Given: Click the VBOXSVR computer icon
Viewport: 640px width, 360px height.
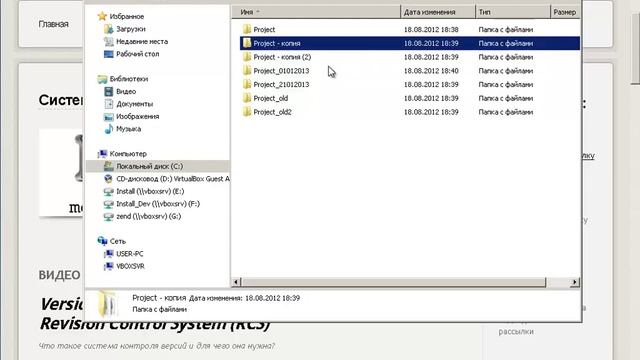Looking at the screenshot, I should coord(109,266).
